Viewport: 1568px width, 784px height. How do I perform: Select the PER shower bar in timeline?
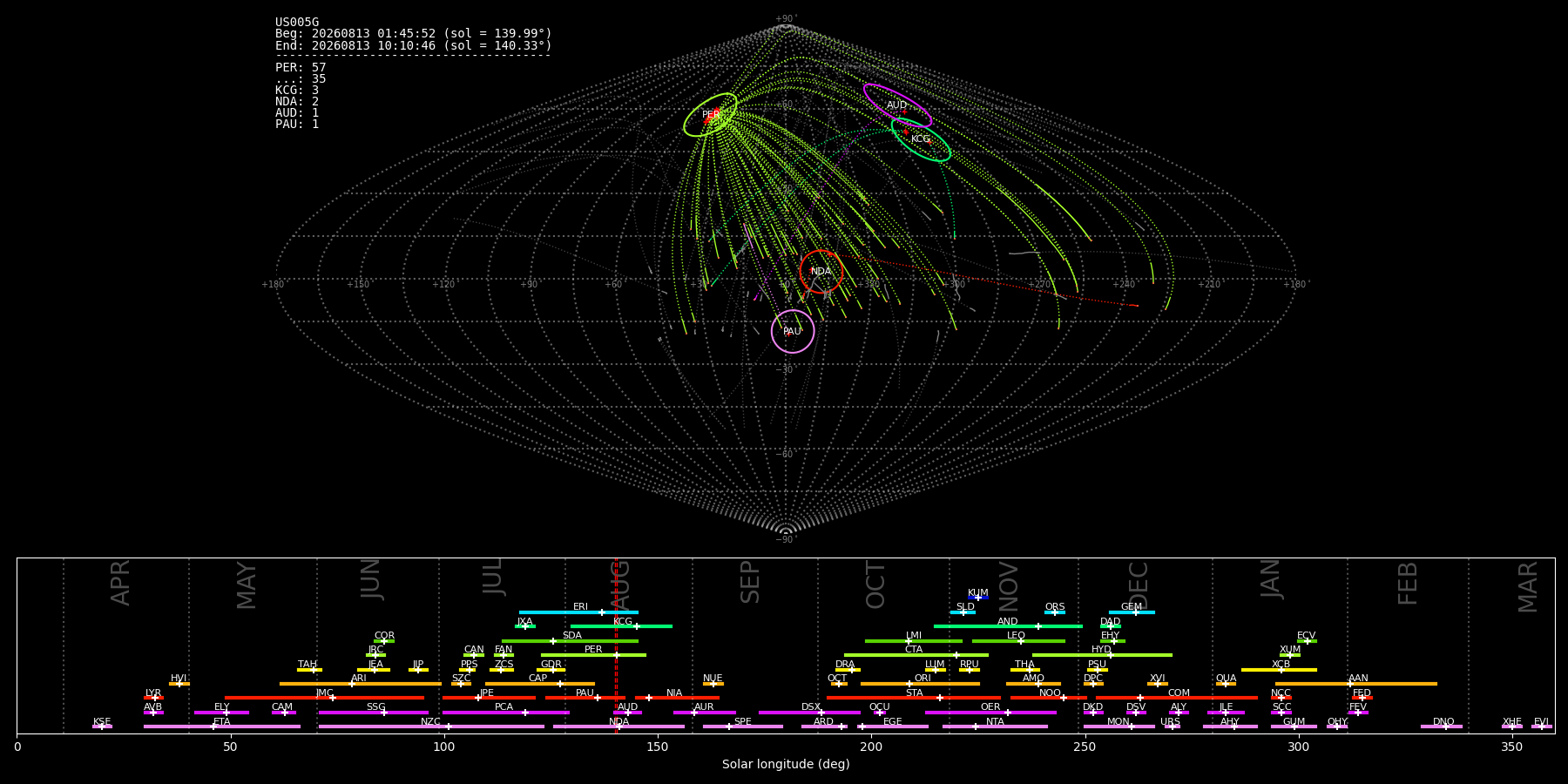coord(593,655)
